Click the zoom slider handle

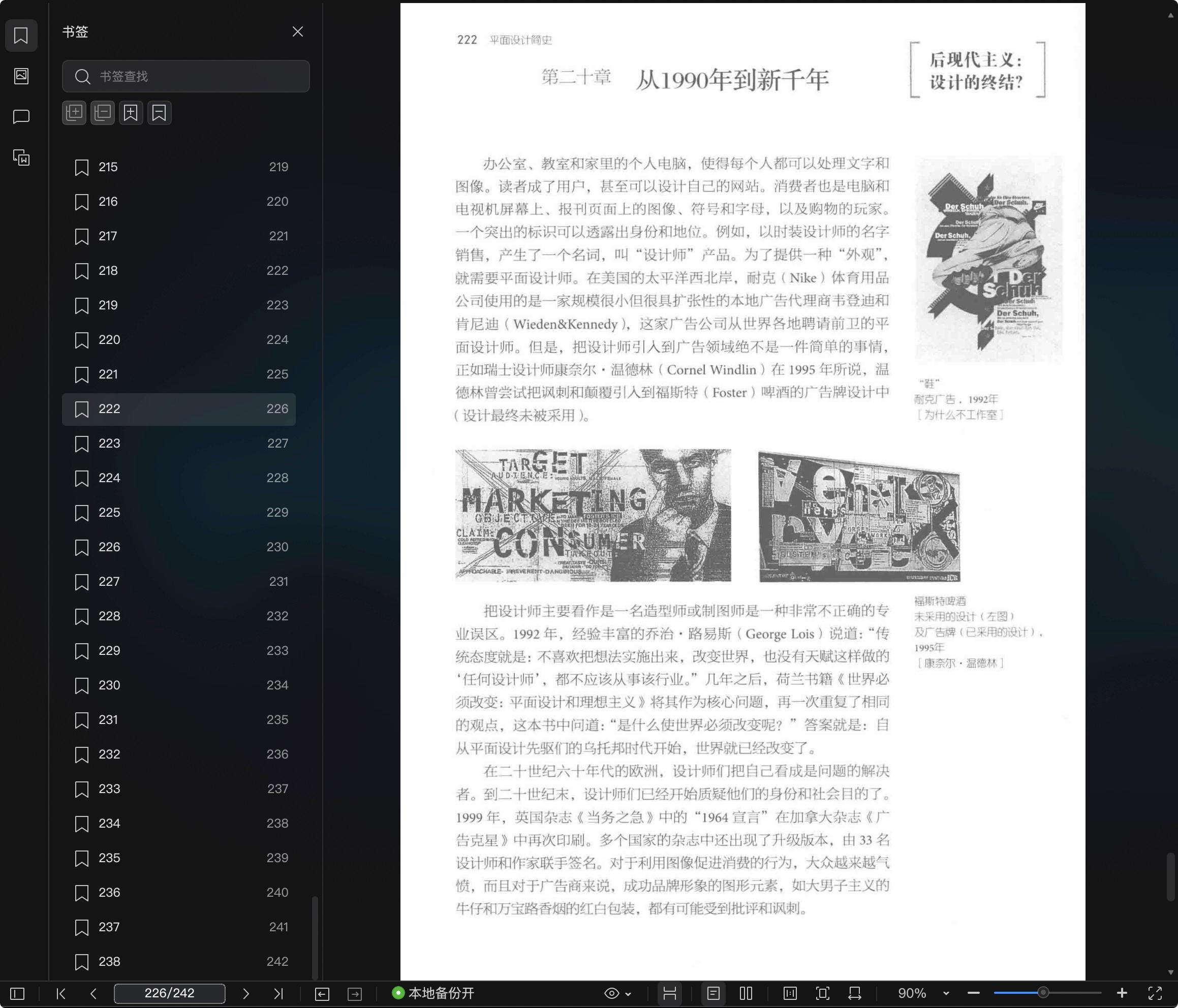coord(1043,993)
